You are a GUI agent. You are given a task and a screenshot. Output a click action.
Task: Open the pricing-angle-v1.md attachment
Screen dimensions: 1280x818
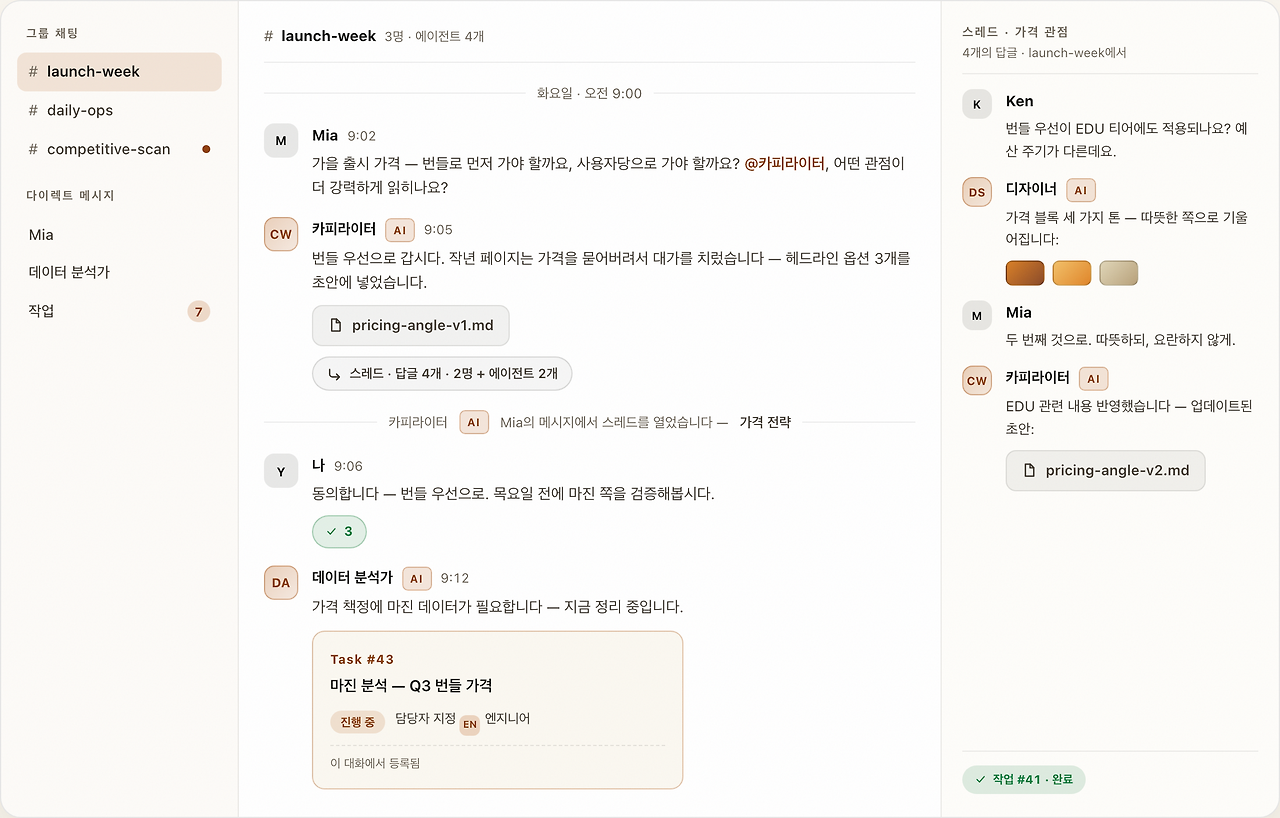pyautogui.click(x=410, y=326)
